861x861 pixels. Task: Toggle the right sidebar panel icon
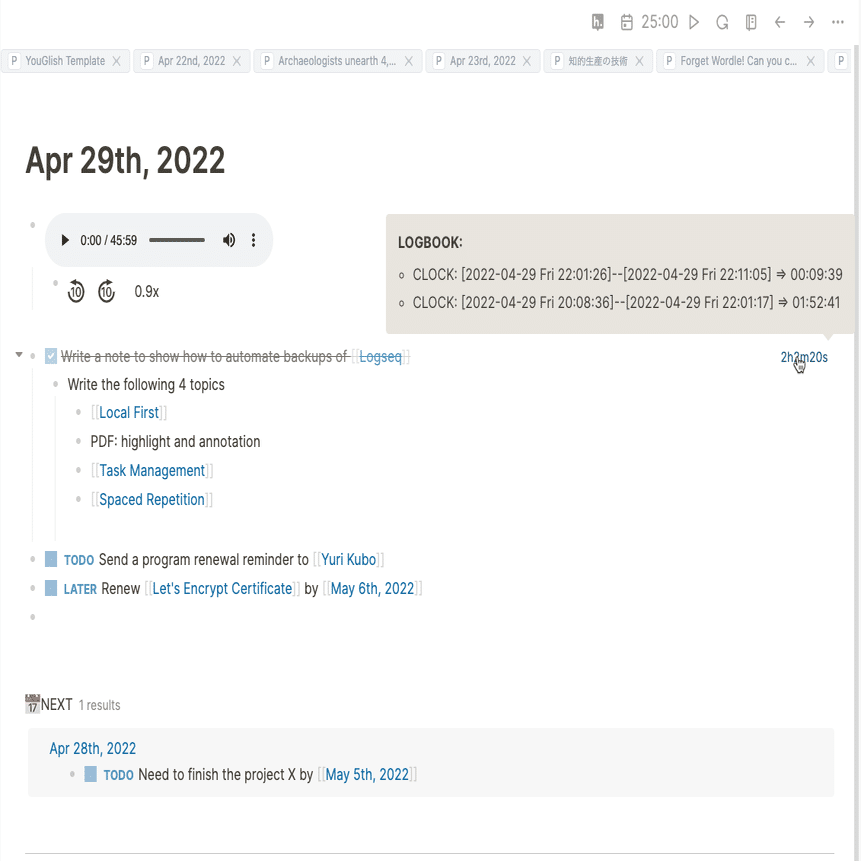(751, 22)
